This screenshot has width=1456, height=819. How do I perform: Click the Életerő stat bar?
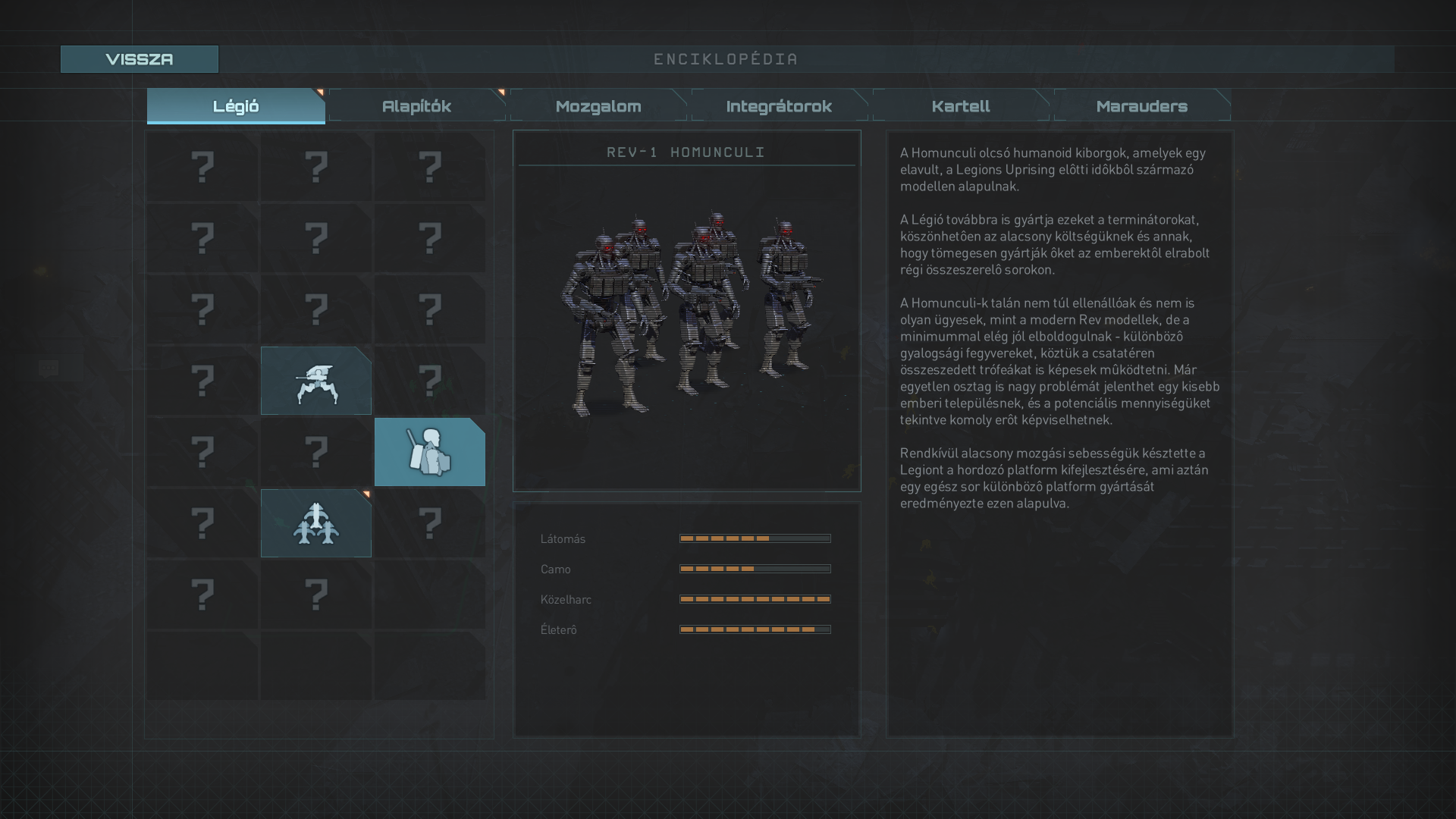click(x=755, y=629)
